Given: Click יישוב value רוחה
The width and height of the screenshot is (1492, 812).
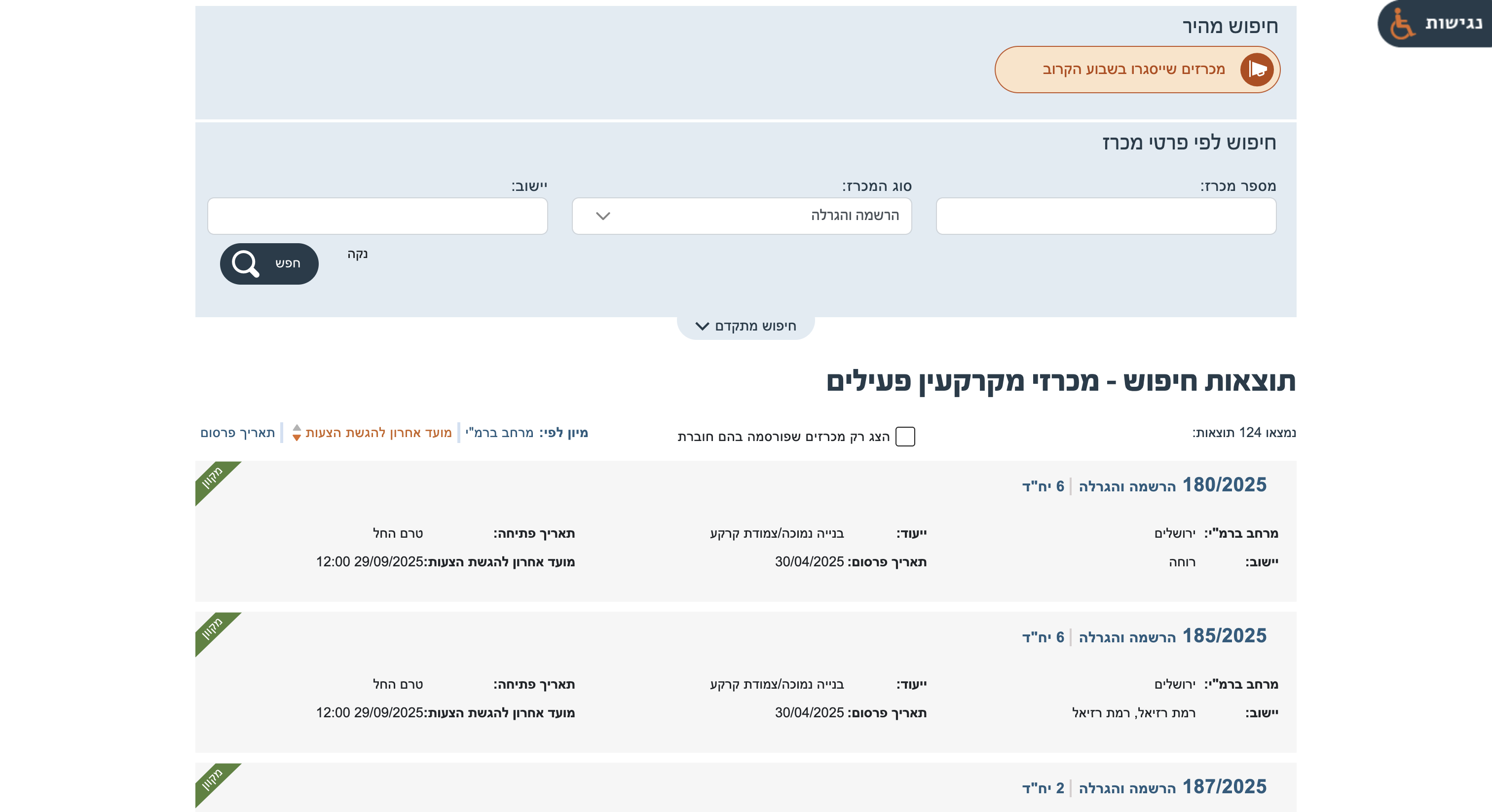Looking at the screenshot, I should [1182, 562].
